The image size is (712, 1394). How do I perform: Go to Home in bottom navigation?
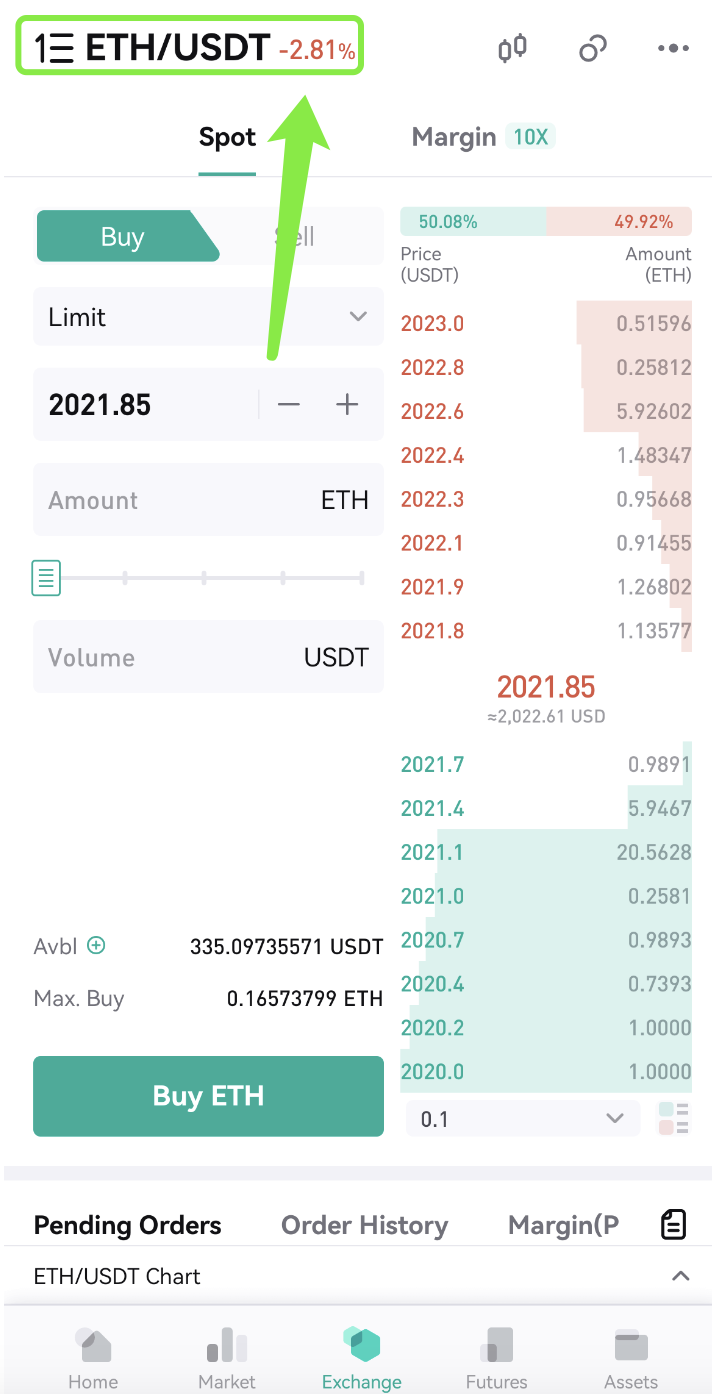[x=93, y=1358]
